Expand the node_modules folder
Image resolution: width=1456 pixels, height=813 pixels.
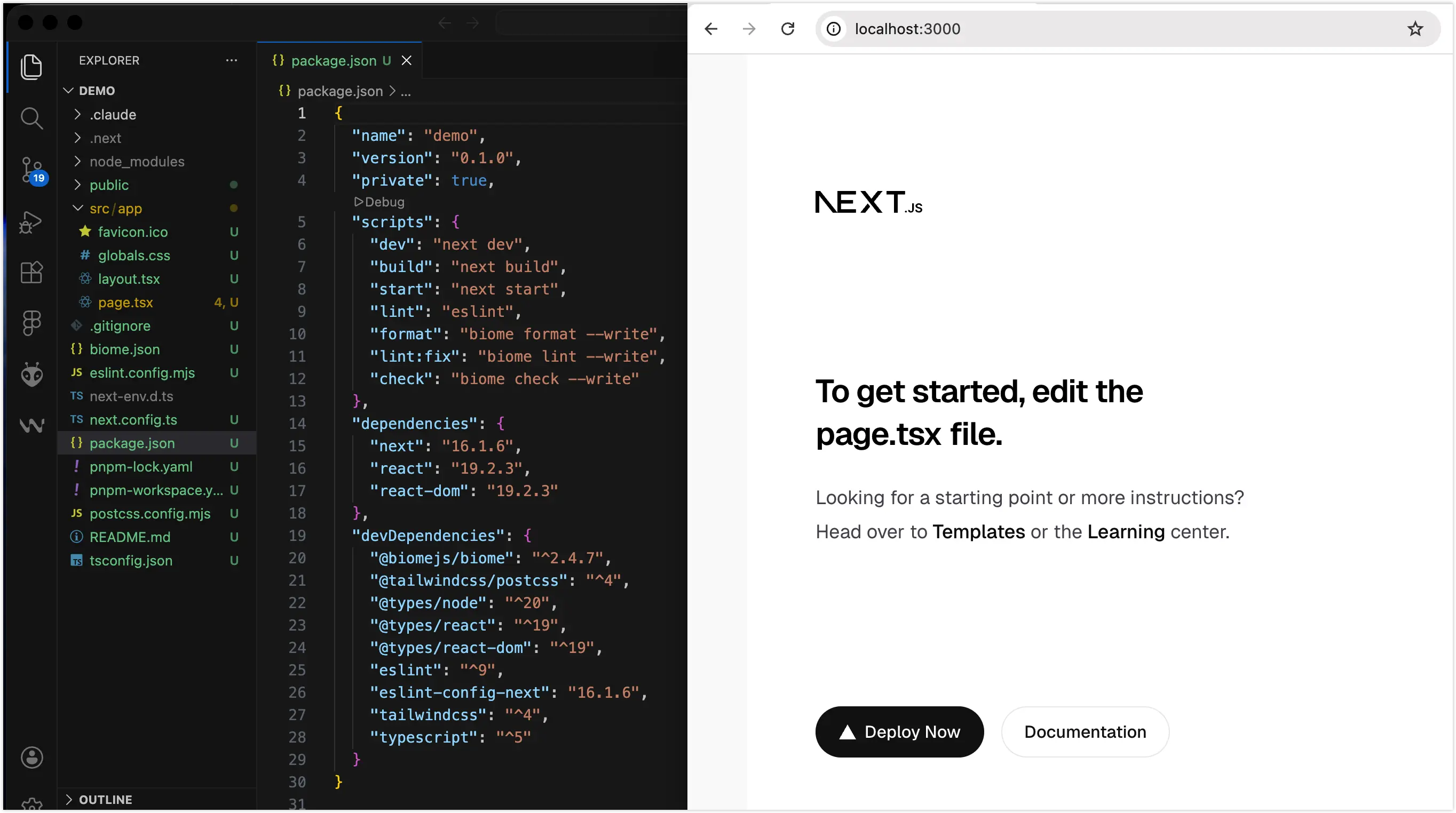[x=136, y=162]
